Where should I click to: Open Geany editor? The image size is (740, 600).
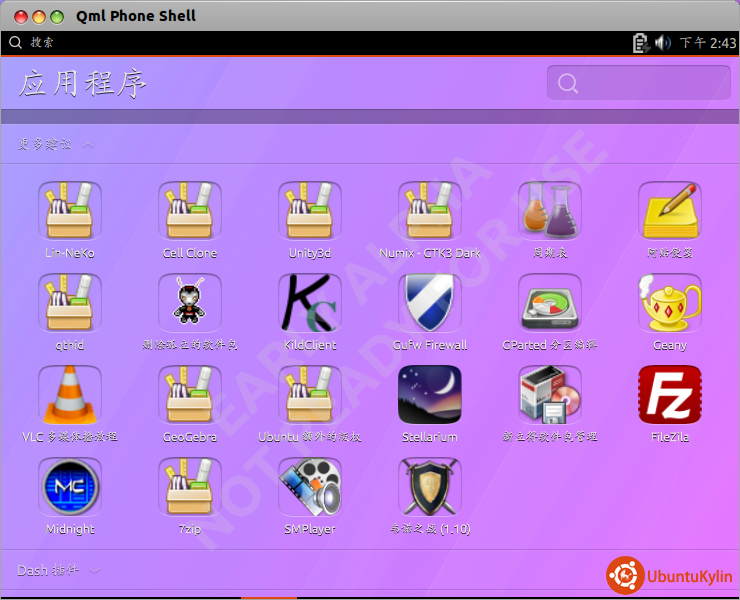(670, 303)
